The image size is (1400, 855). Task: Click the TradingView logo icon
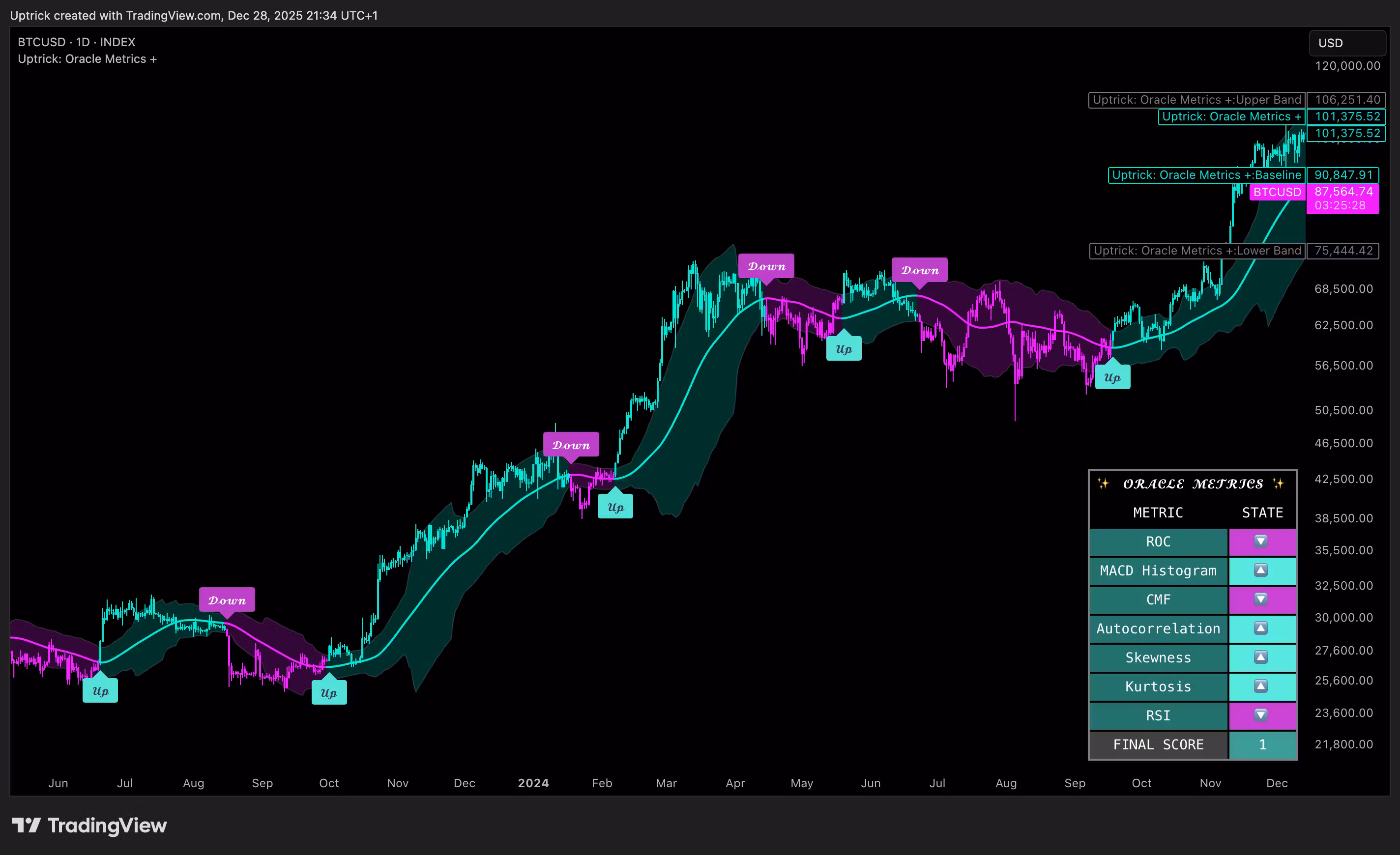pyautogui.click(x=26, y=825)
